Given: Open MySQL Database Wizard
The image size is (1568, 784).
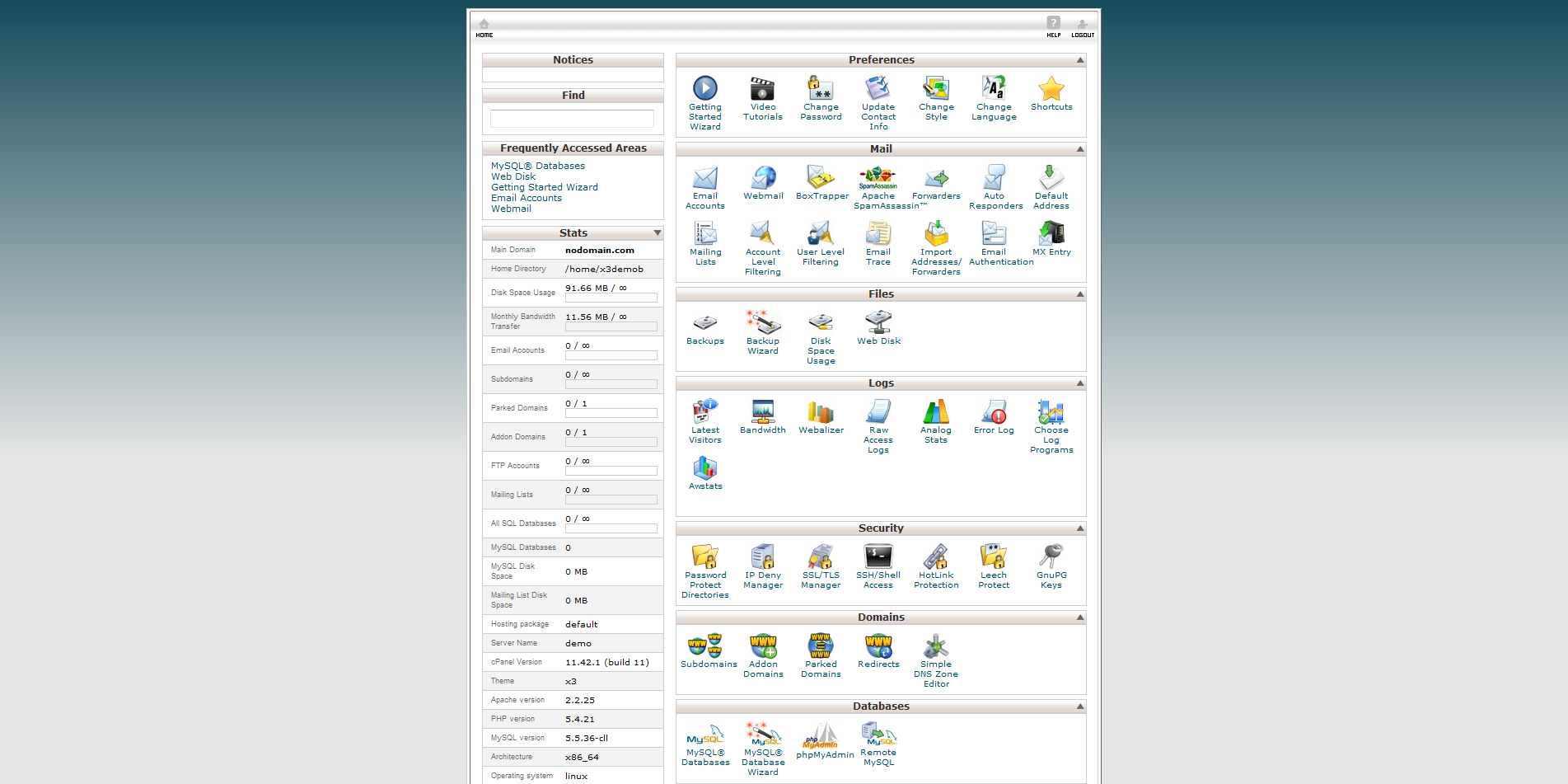Looking at the screenshot, I should (763, 734).
